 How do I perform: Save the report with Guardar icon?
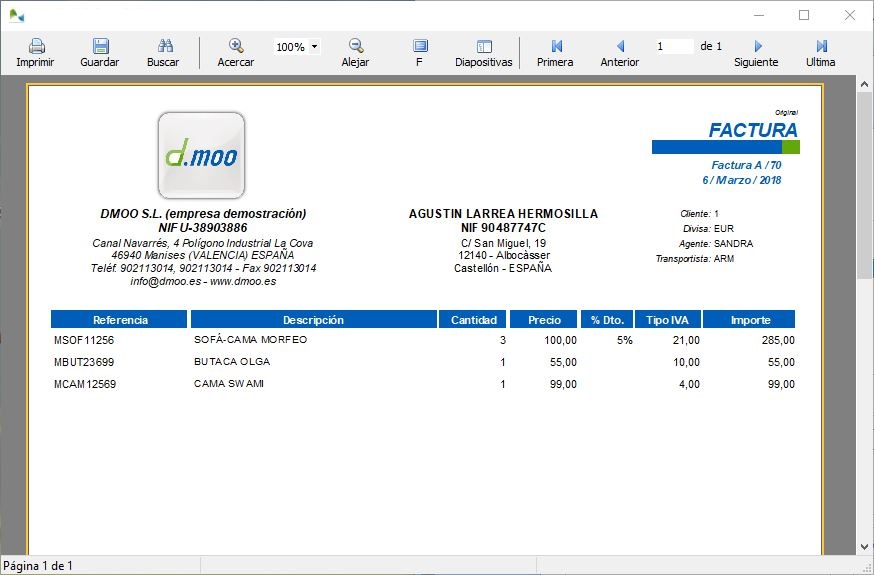(100, 47)
